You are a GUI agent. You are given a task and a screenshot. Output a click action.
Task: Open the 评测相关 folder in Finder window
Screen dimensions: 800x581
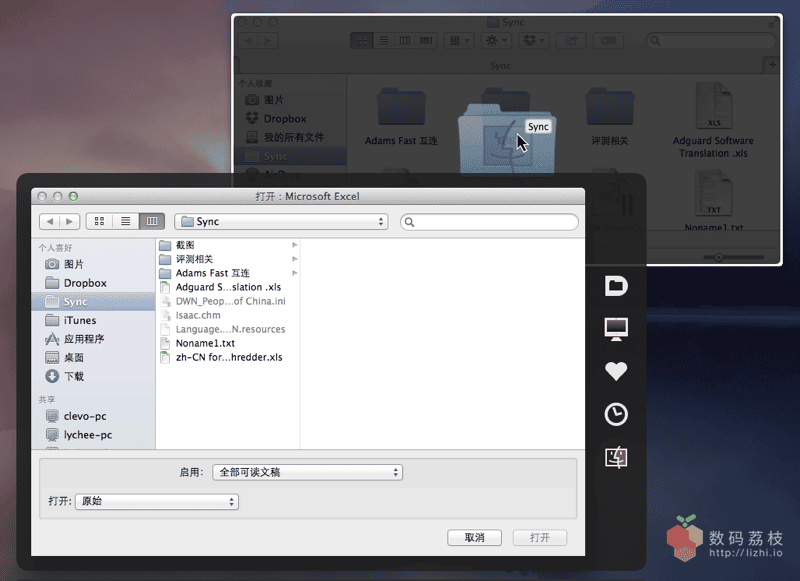610,116
